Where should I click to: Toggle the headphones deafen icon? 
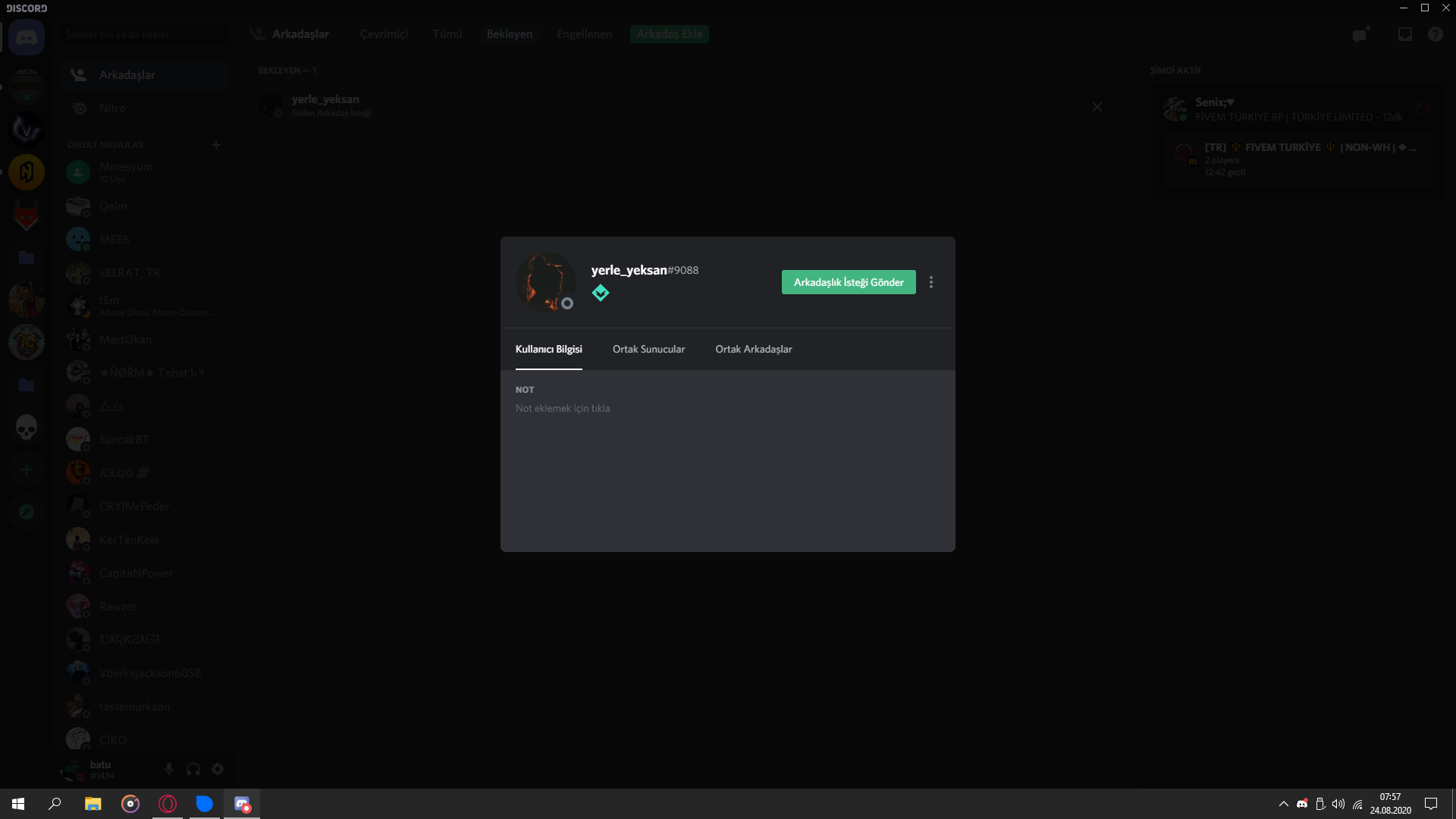coord(193,769)
